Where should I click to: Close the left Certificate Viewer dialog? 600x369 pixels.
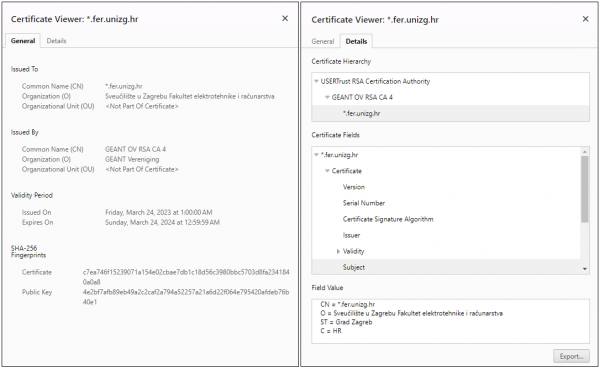(x=285, y=18)
